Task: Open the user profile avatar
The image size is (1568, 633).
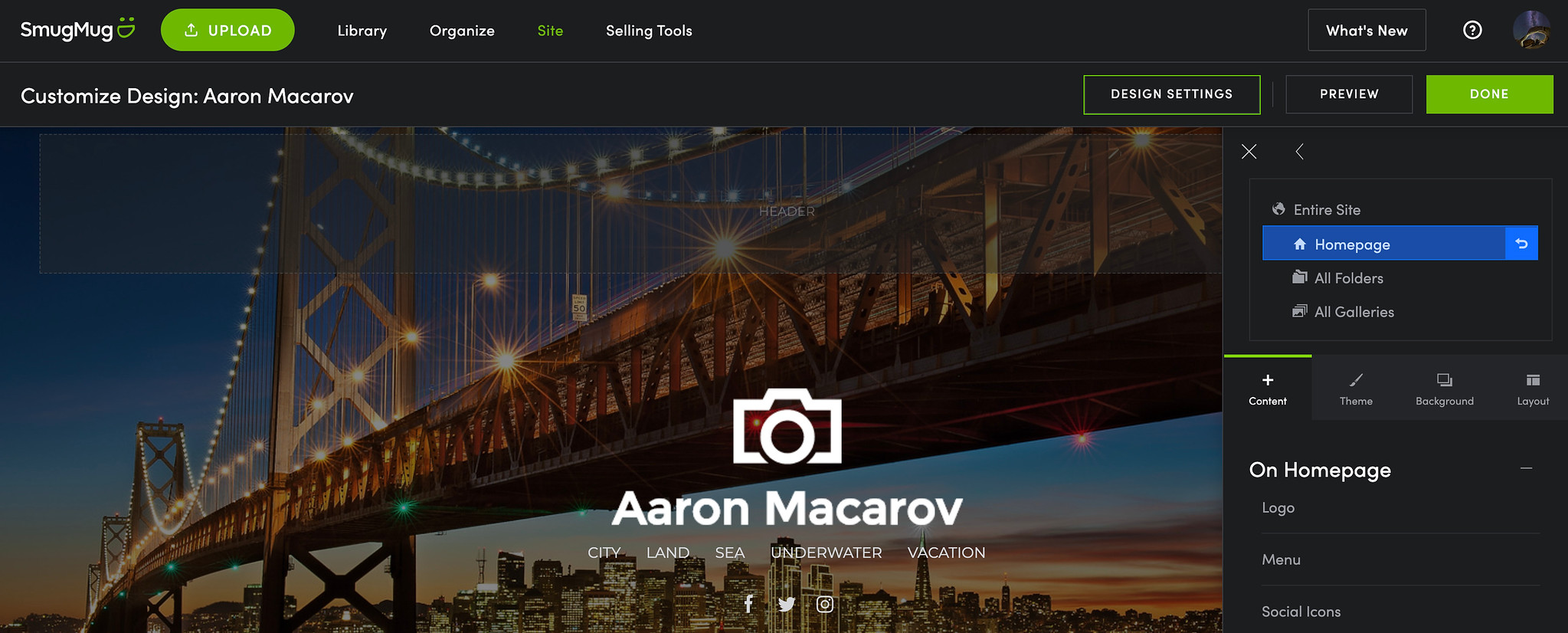Action: pyautogui.click(x=1531, y=30)
